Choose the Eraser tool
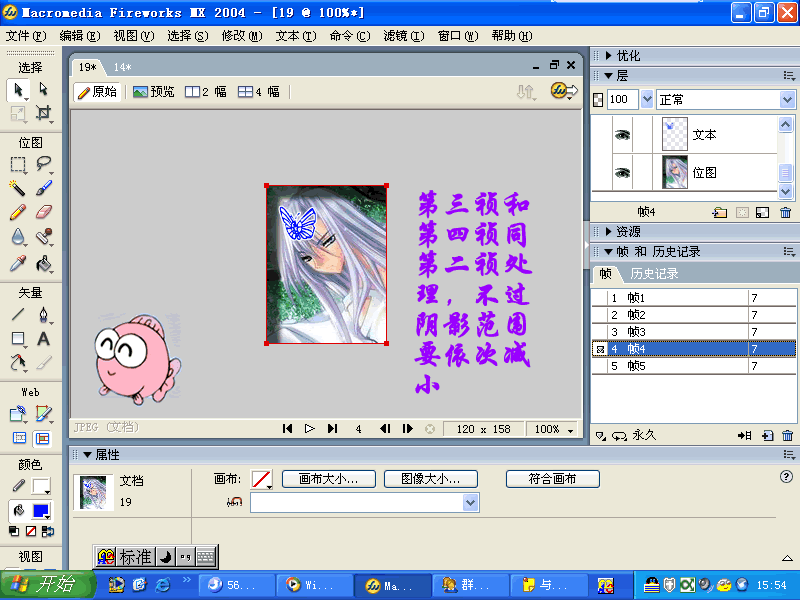The image size is (800, 600). pyautogui.click(x=44, y=212)
